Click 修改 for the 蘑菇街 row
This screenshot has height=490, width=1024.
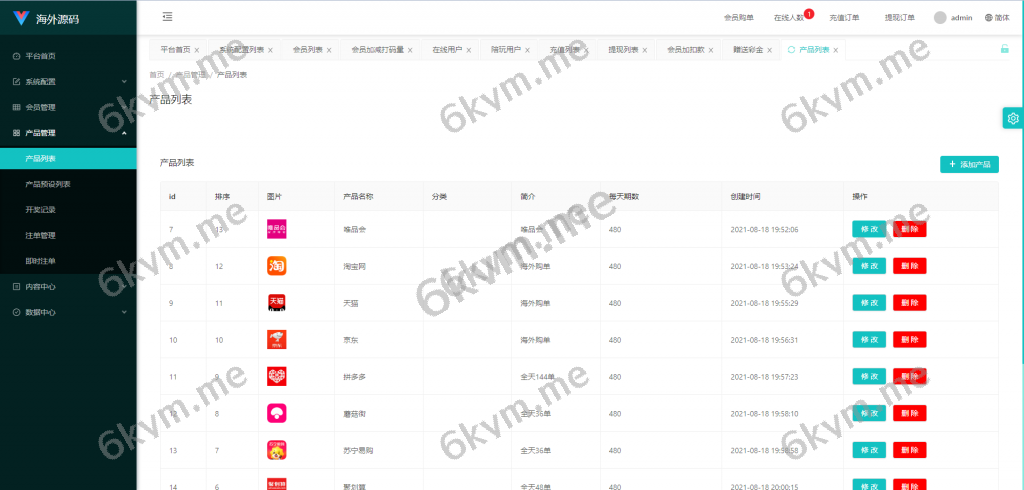tap(869, 414)
